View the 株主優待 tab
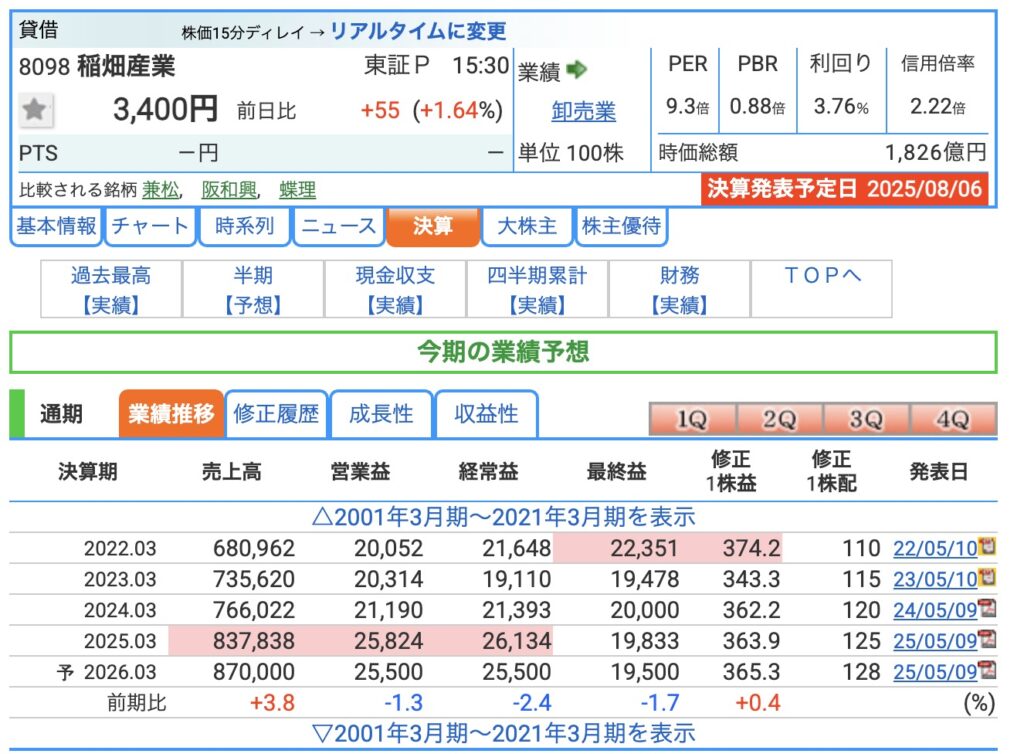The width and height of the screenshot is (1024, 754). click(621, 227)
